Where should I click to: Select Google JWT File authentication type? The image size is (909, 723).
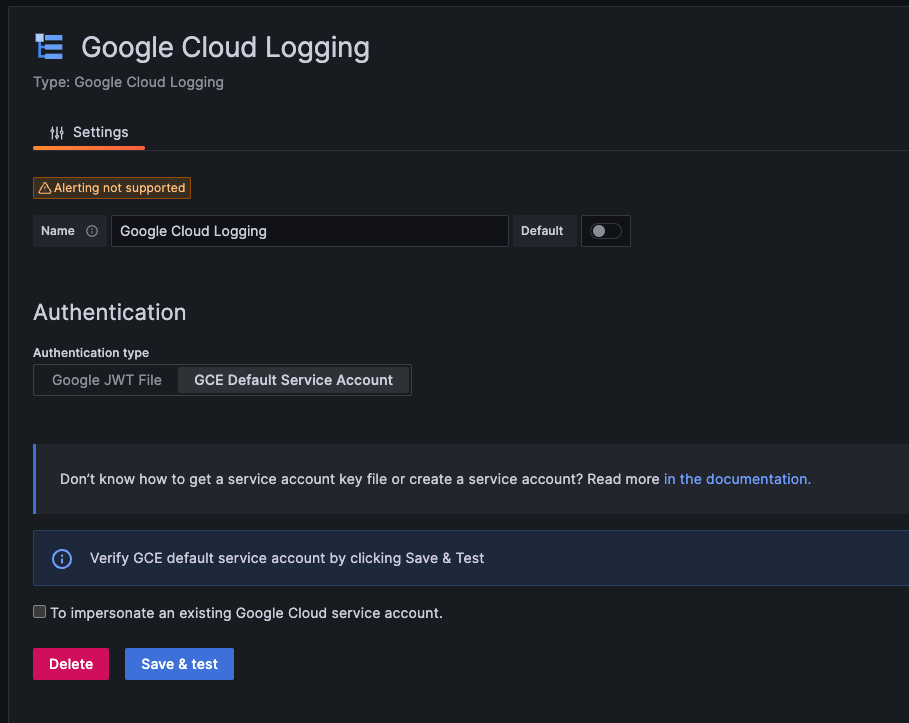coord(107,380)
